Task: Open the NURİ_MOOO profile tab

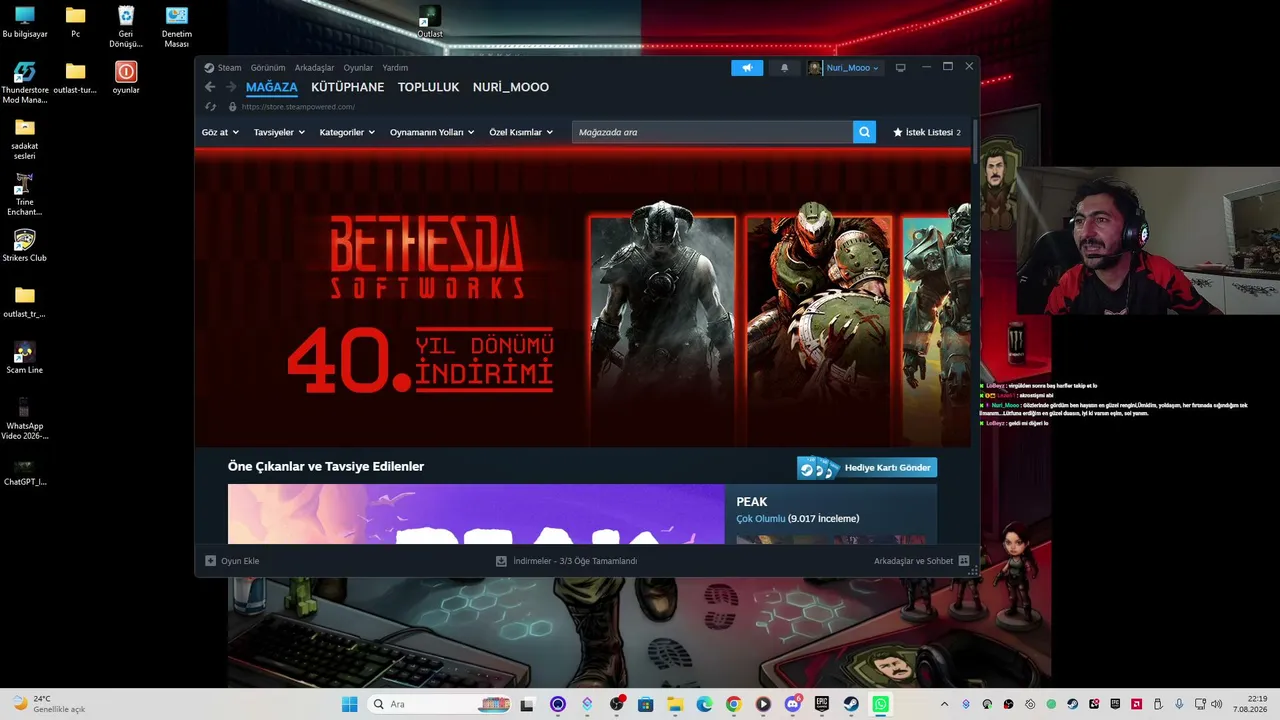Action: click(511, 87)
